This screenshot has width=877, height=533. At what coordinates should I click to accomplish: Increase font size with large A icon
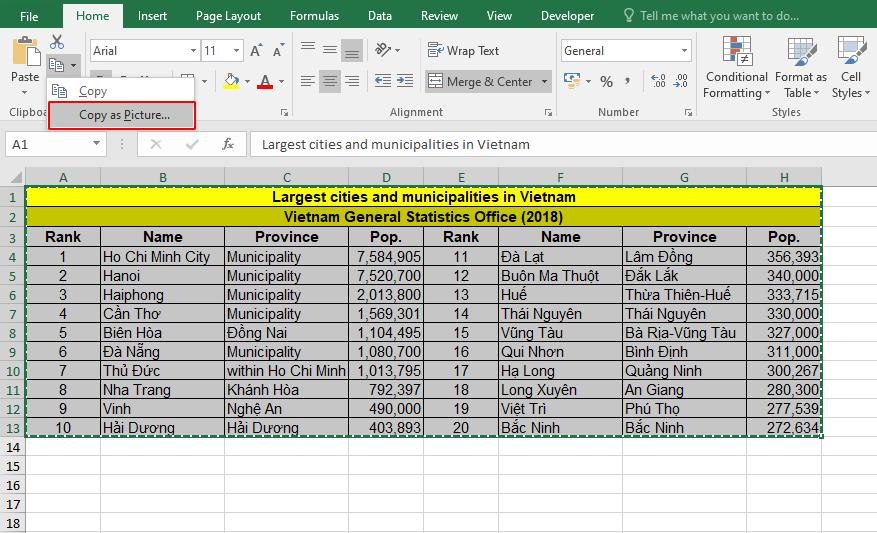257,50
